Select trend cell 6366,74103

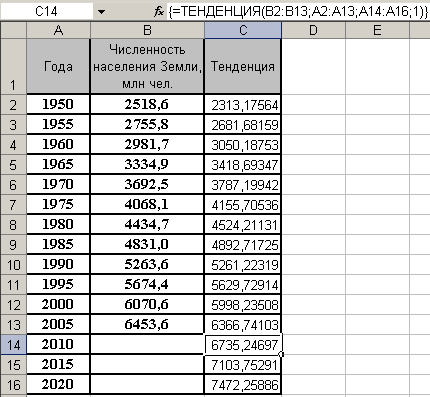pyautogui.click(x=243, y=325)
